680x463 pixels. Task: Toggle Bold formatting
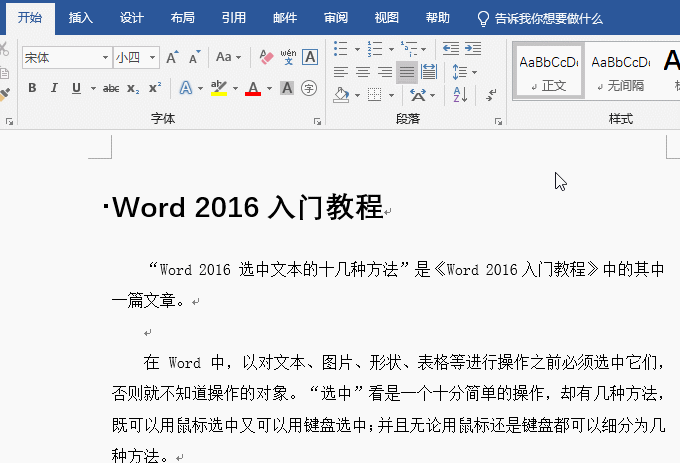tap(32, 88)
